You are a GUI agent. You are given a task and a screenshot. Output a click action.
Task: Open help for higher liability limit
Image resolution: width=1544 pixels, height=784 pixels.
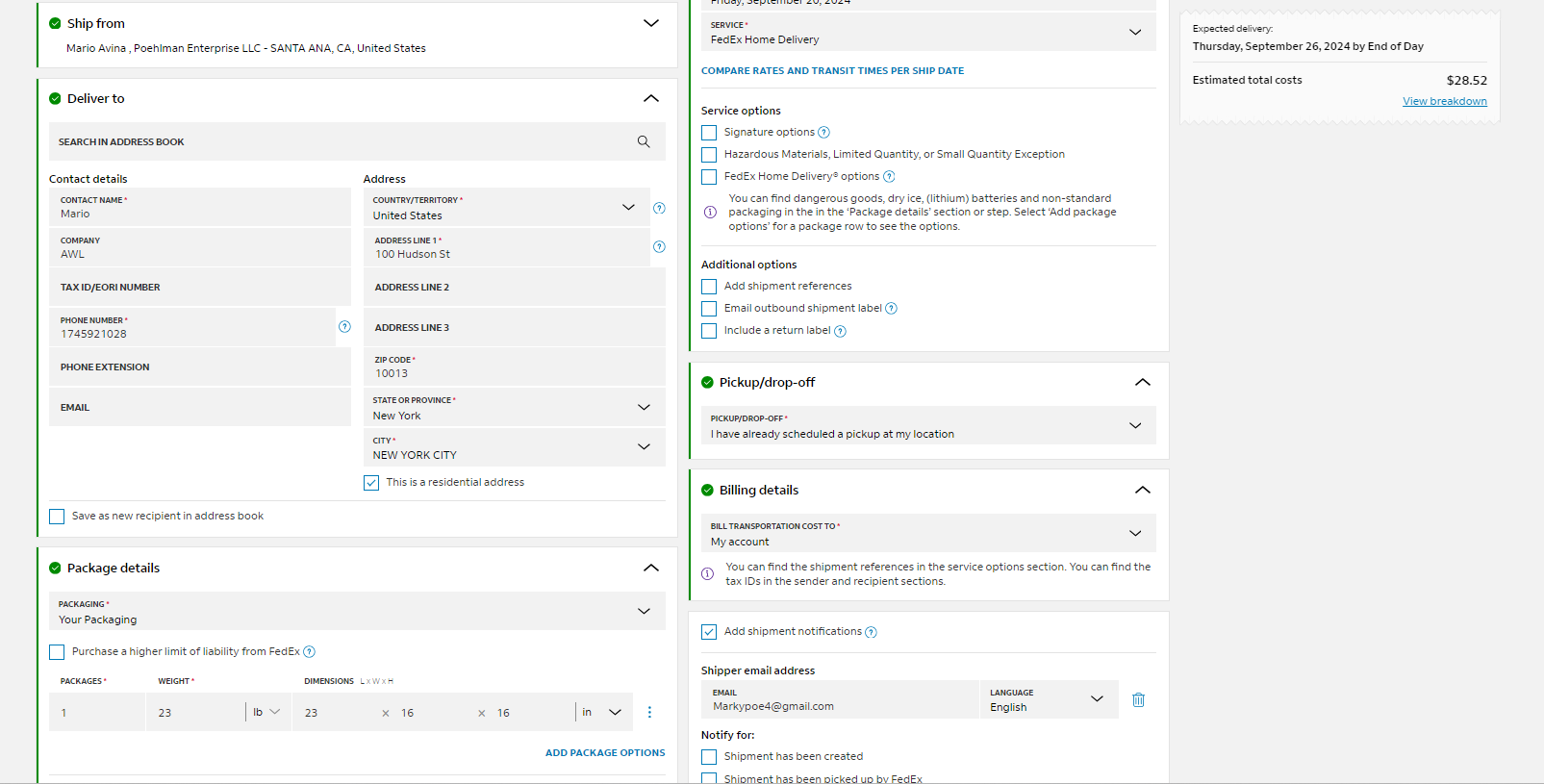tap(309, 652)
